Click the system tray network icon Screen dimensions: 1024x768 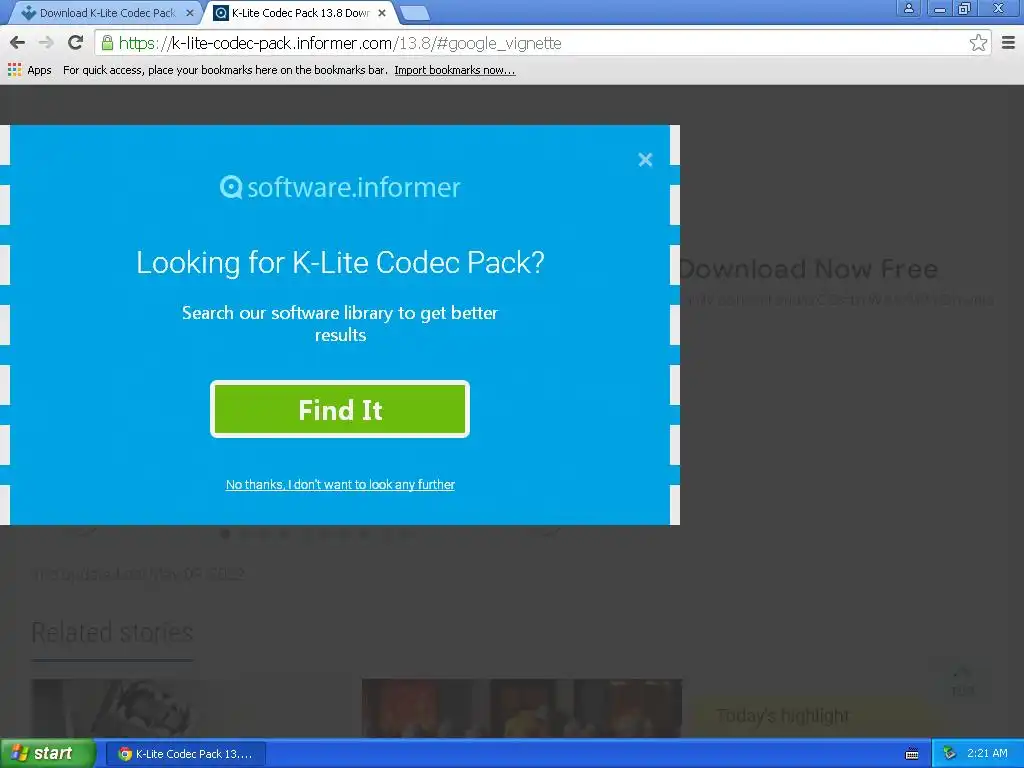tap(950, 754)
